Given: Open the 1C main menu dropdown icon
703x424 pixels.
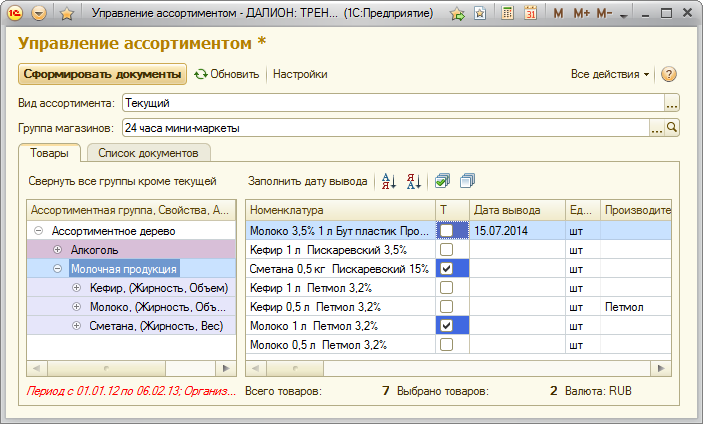Looking at the screenshot, I should click(x=39, y=13).
